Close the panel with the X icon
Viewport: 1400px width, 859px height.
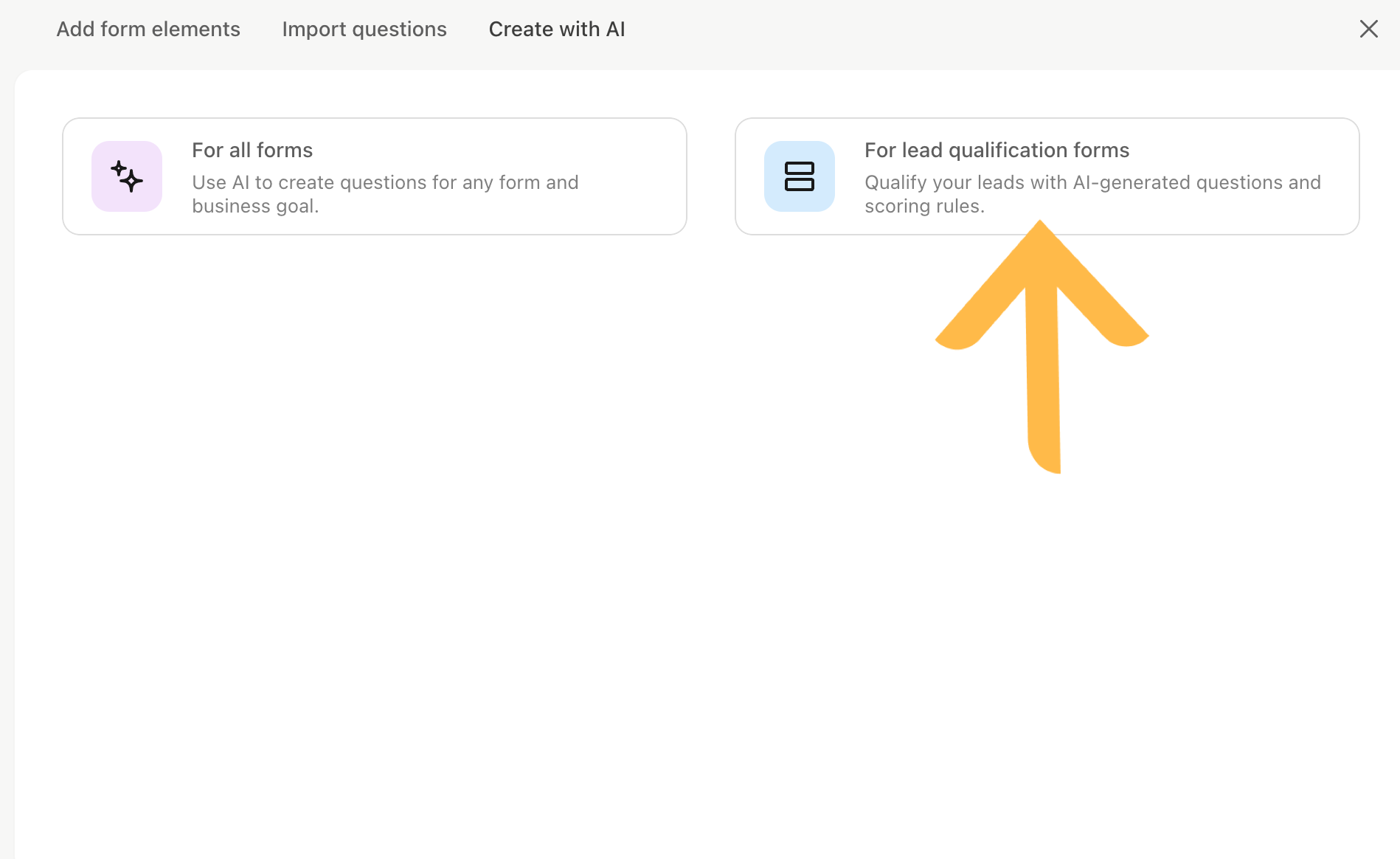point(1369,29)
